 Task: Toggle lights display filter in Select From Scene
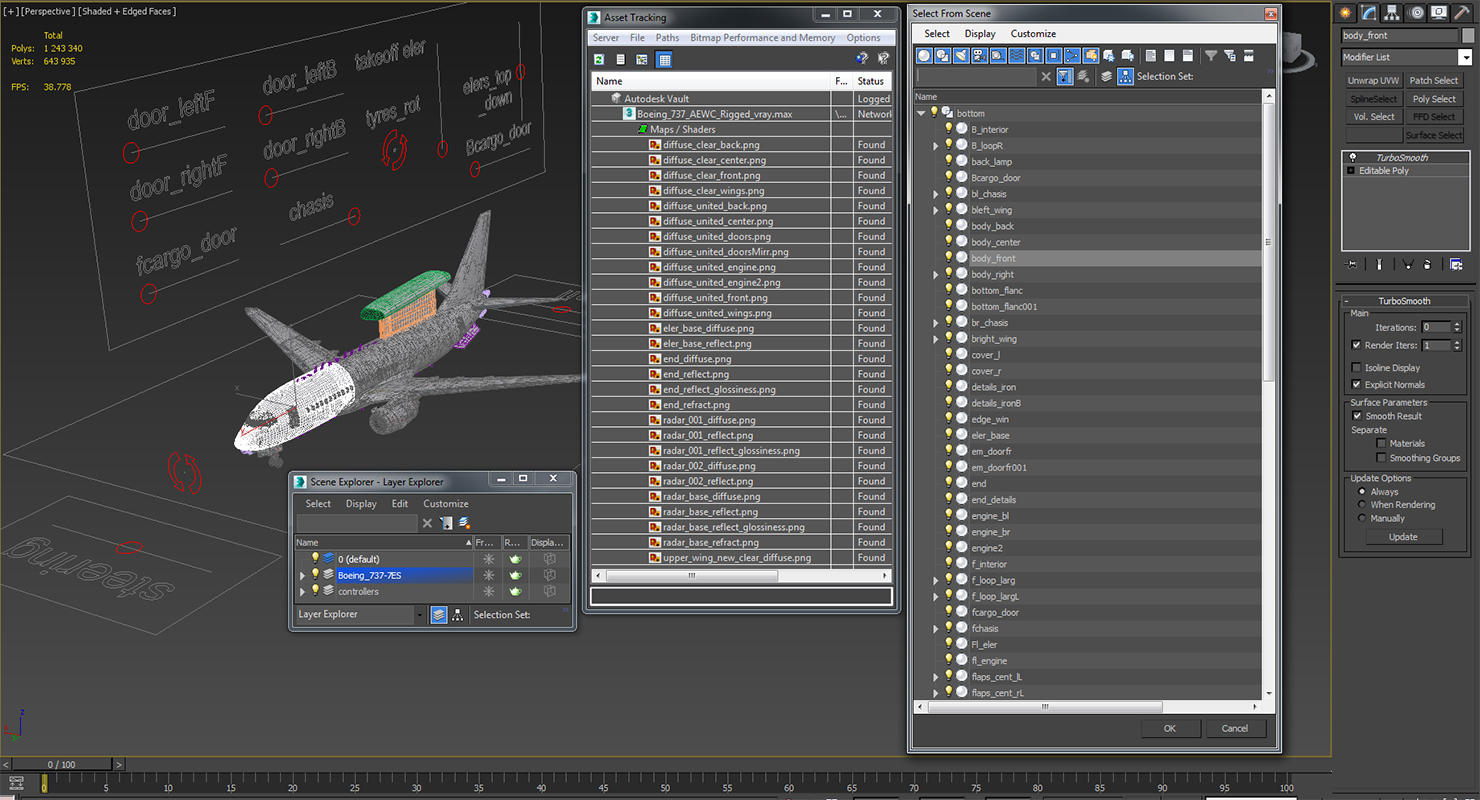click(961, 56)
